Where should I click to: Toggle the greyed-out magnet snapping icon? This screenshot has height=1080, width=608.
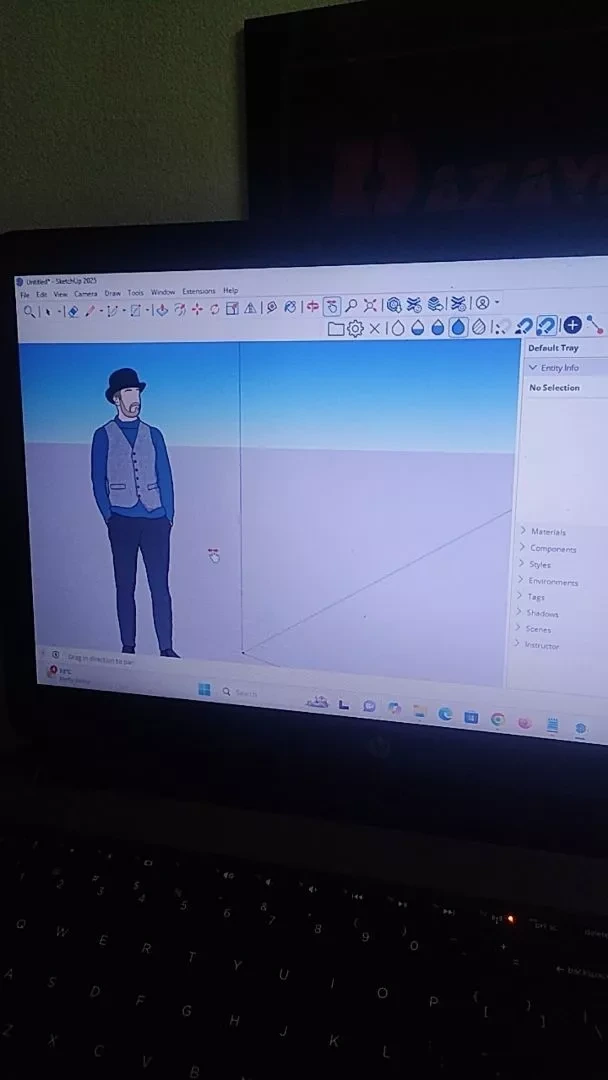coord(503,326)
